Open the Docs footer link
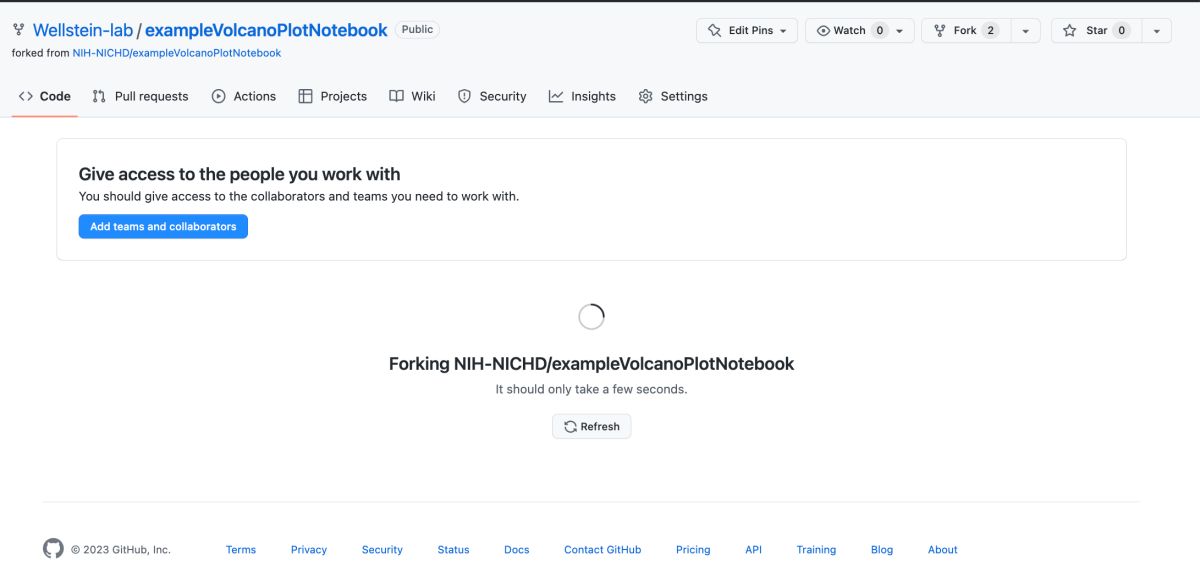Image resolution: width=1200 pixels, height=566 pixels. tap(517, 550)
